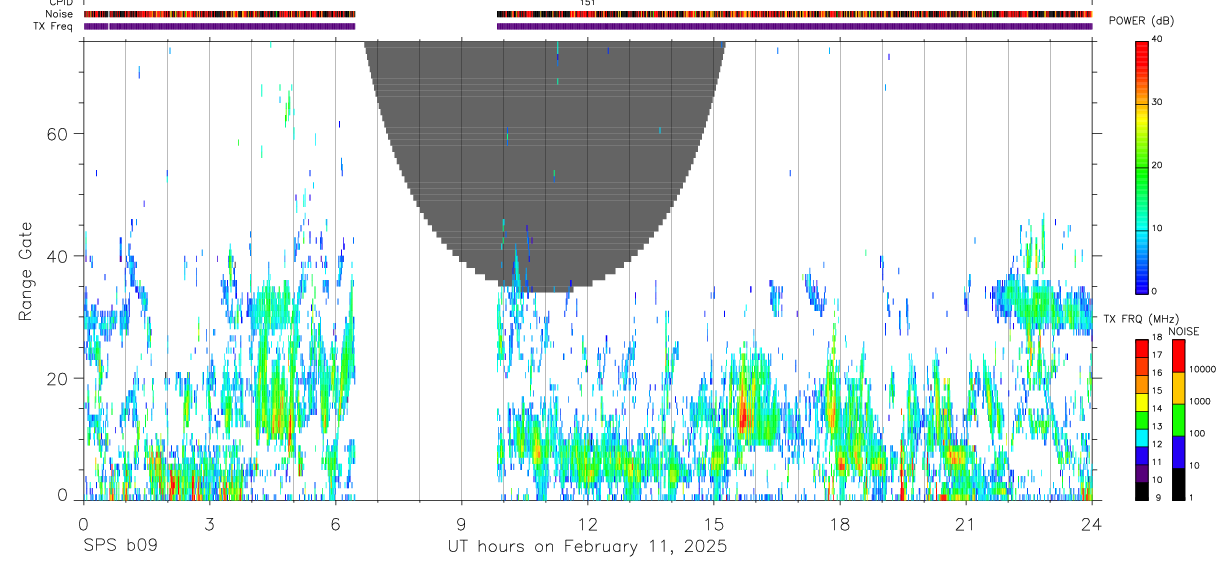Pick the purple 10 MHz swatch in TX FRQ legend
This screenshot has width=1228, height=567.
click(1142, 474)
